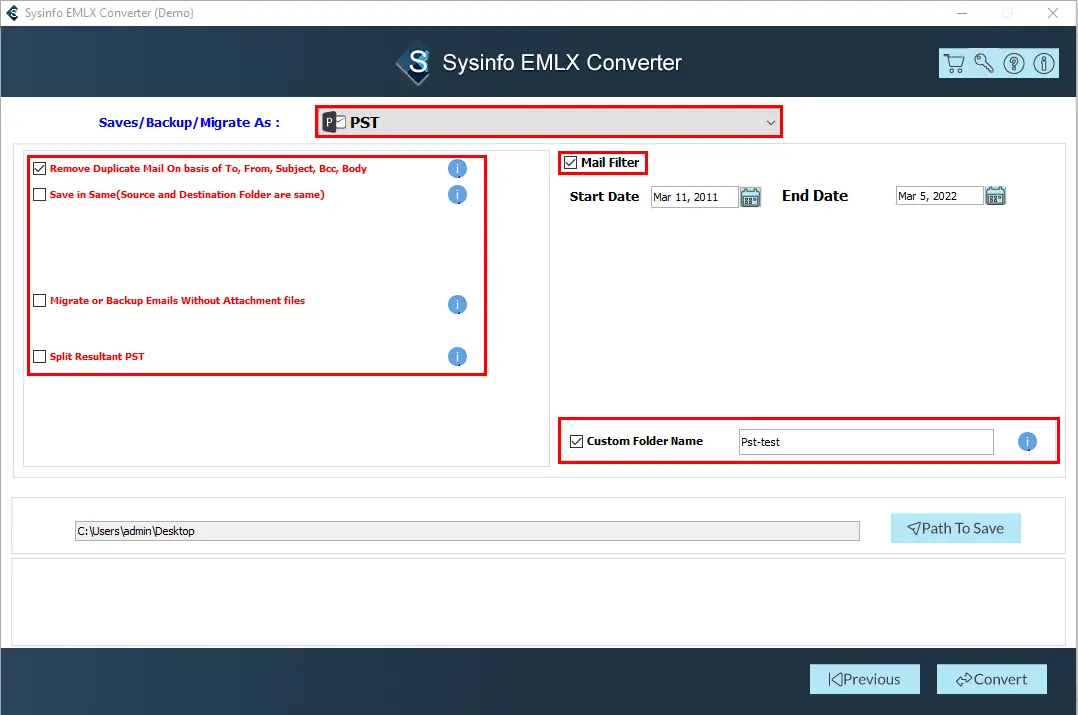Show info for Custom Folder Name
This screenshot has width=1078, height=715.
tap(1027, 441)
